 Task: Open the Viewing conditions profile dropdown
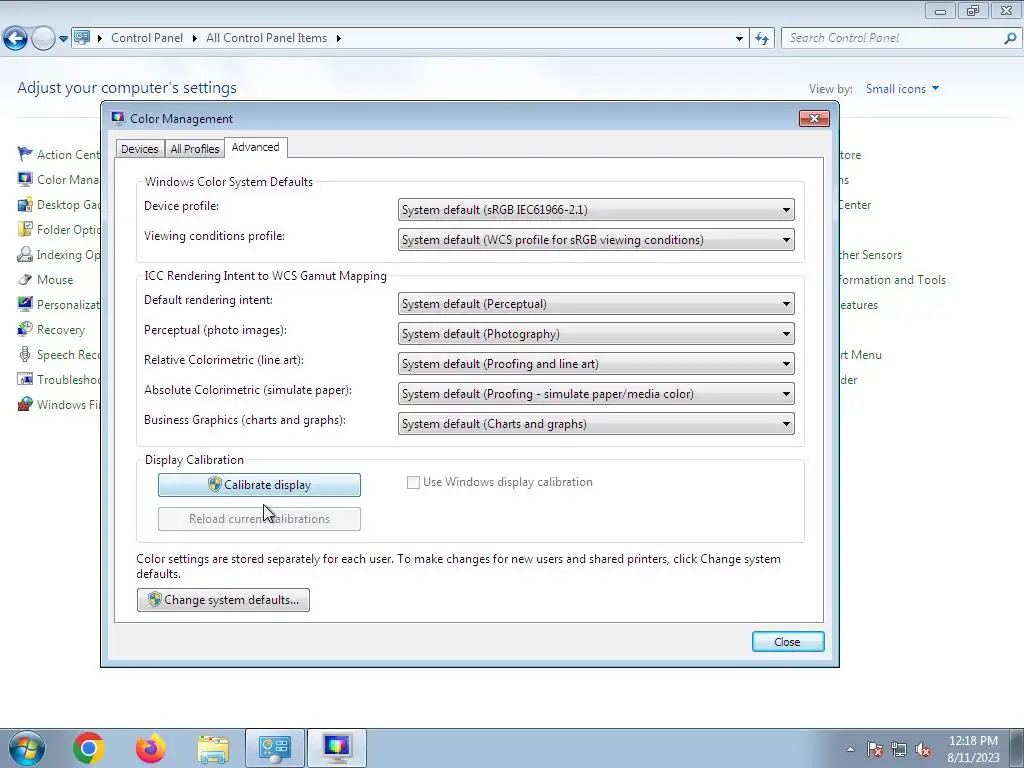pyautogui.click(x=596, y=240)
